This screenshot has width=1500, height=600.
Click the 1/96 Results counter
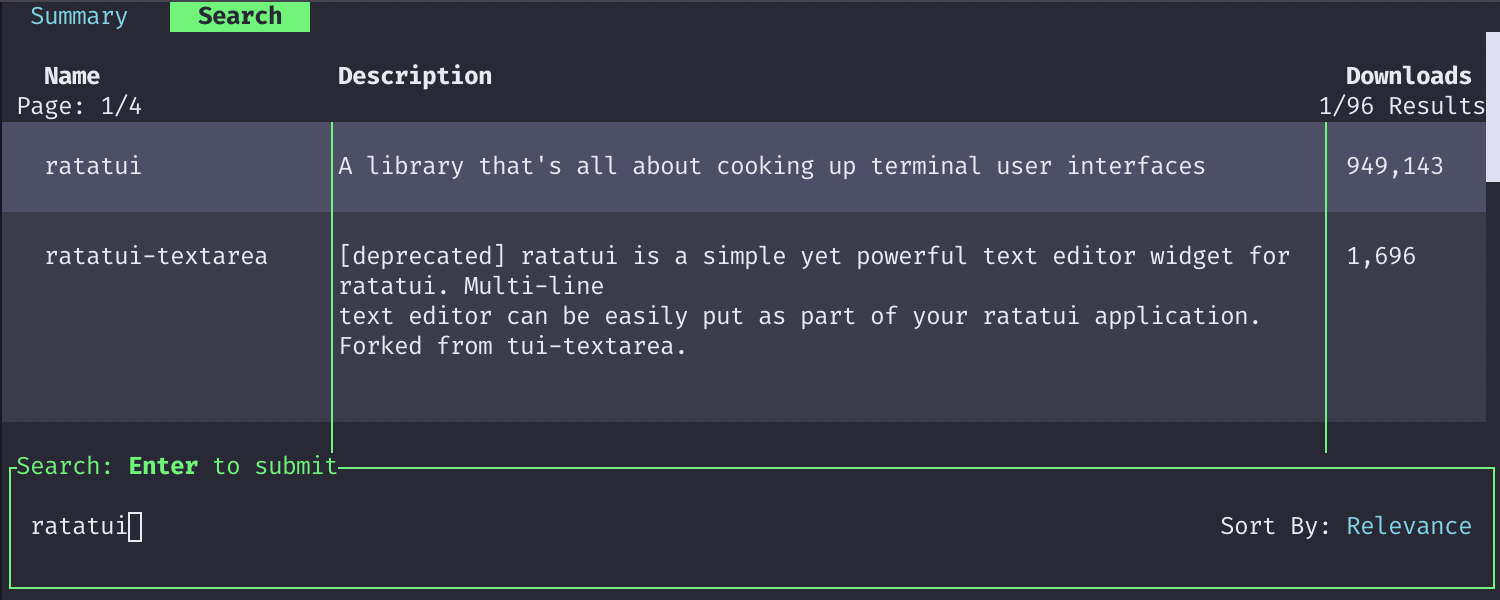coord(1401,106)
